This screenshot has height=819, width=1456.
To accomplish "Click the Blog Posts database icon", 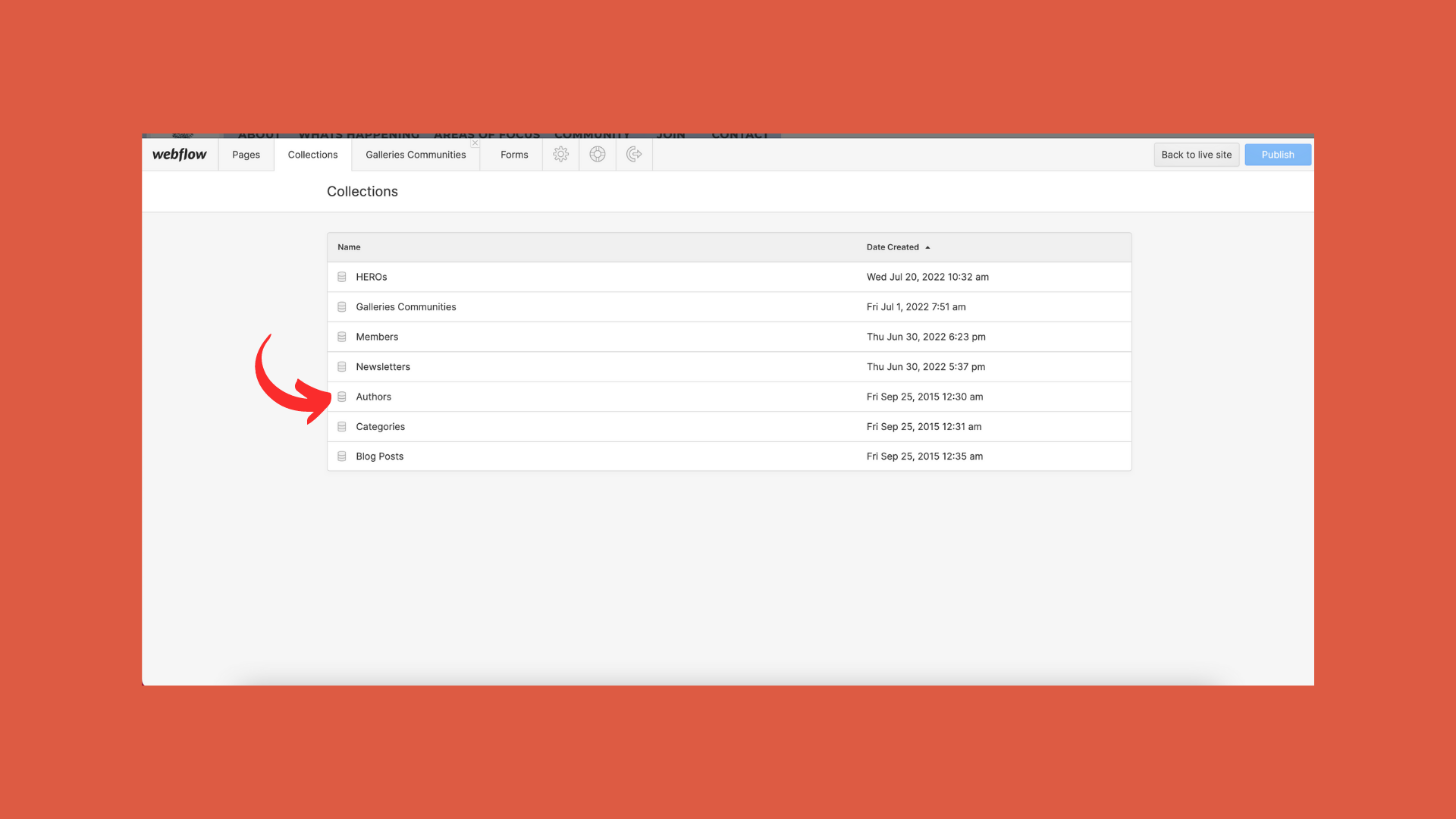I will 342,457.
